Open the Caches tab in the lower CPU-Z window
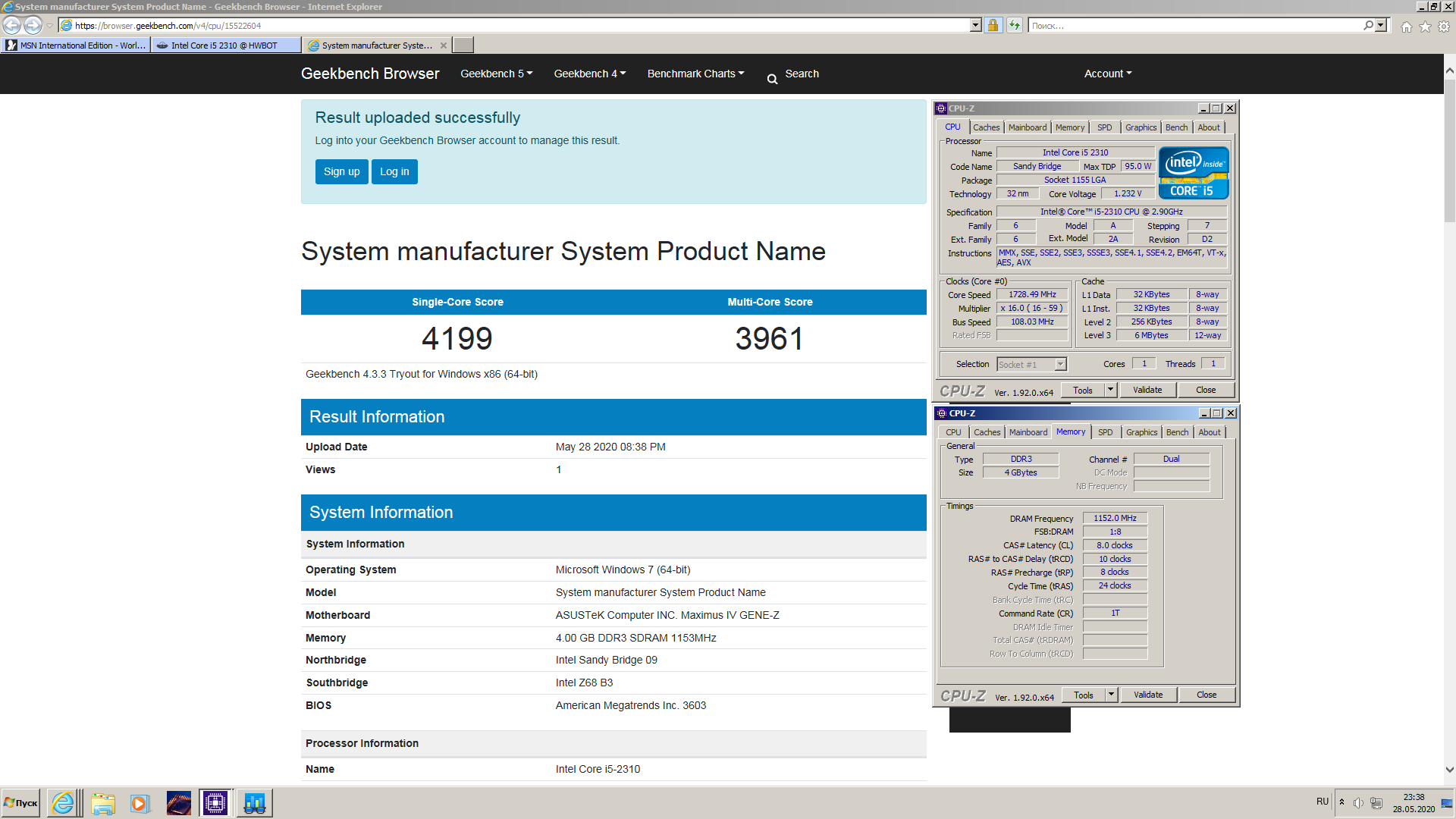This screenshot has height=819, width=1456. pyautogui.click(x=987, y=432)
